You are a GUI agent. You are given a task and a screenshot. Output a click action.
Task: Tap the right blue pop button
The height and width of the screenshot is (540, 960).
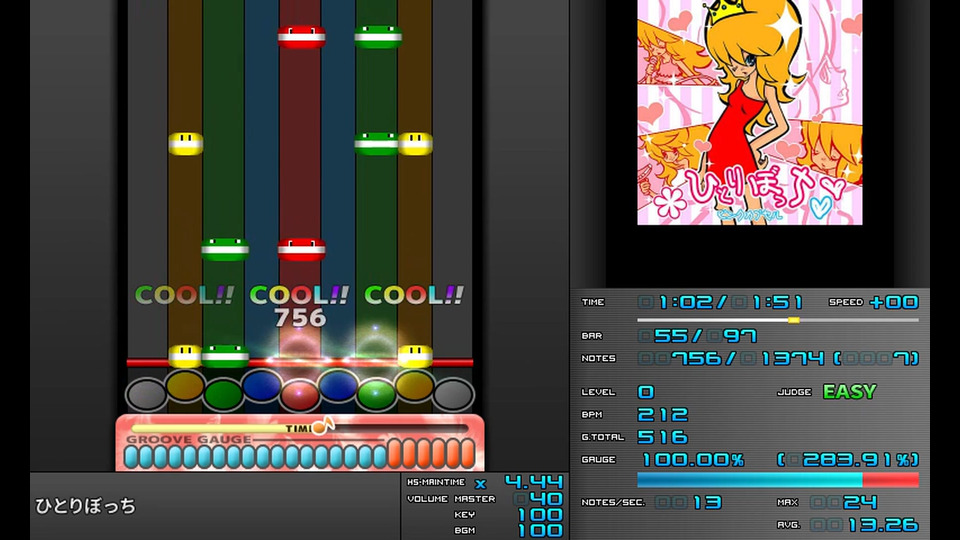coord(338,386)
